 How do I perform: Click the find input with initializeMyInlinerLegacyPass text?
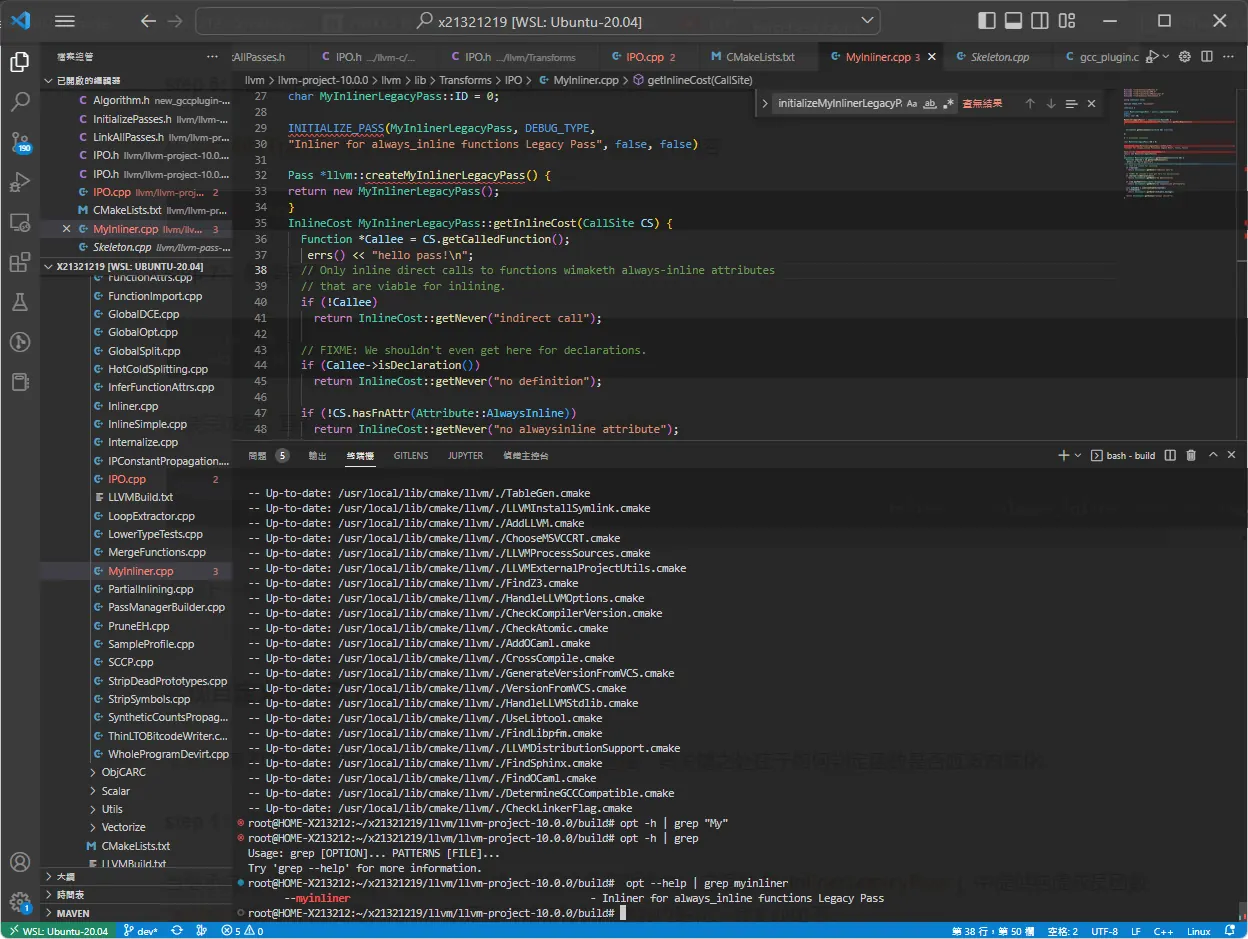tap(839, 103)
